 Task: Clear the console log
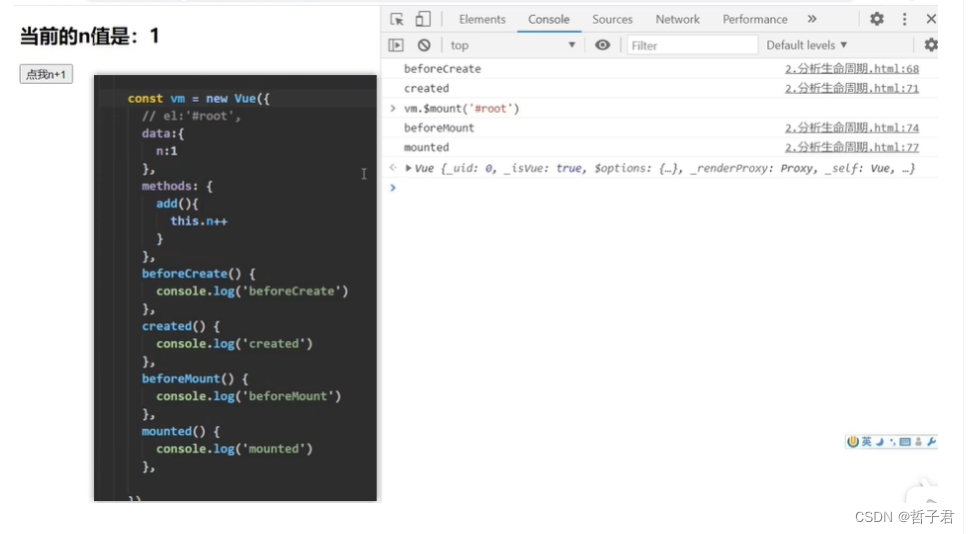424,45
